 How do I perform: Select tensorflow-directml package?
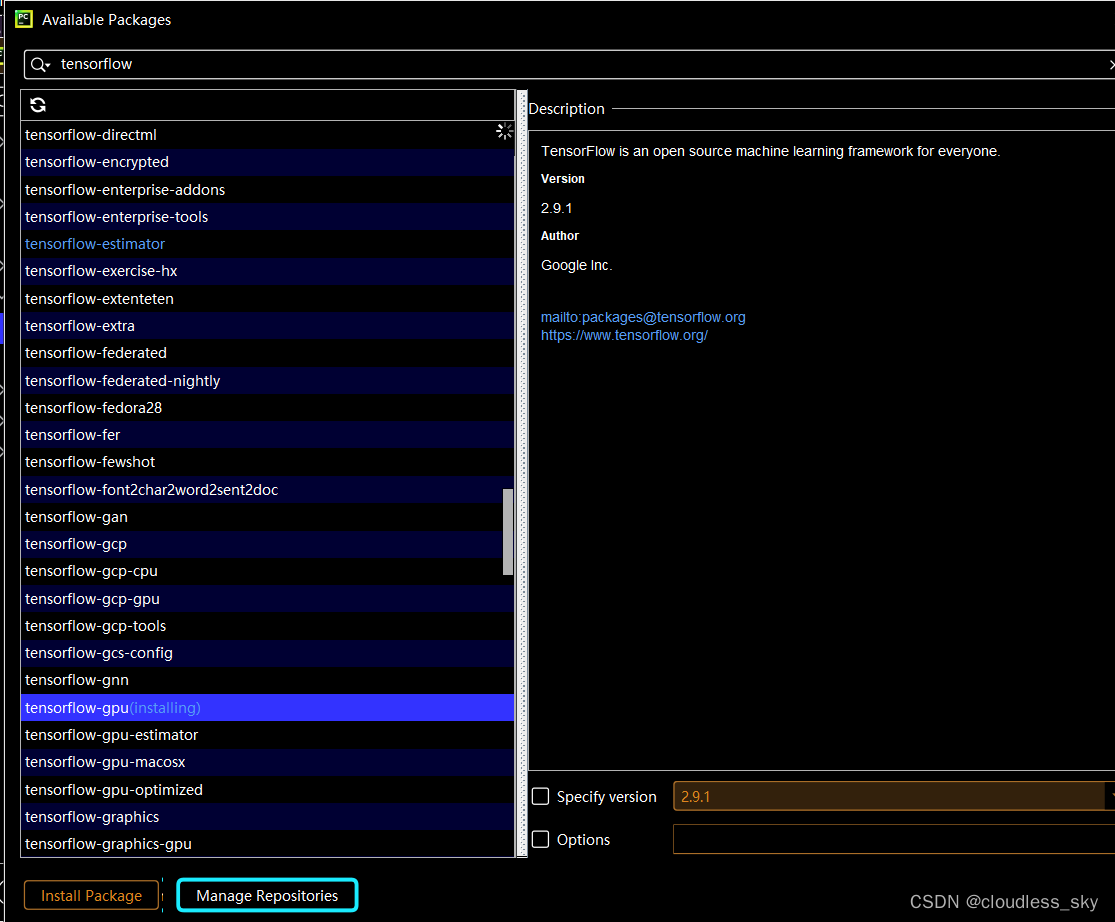[x=267, y=135]
